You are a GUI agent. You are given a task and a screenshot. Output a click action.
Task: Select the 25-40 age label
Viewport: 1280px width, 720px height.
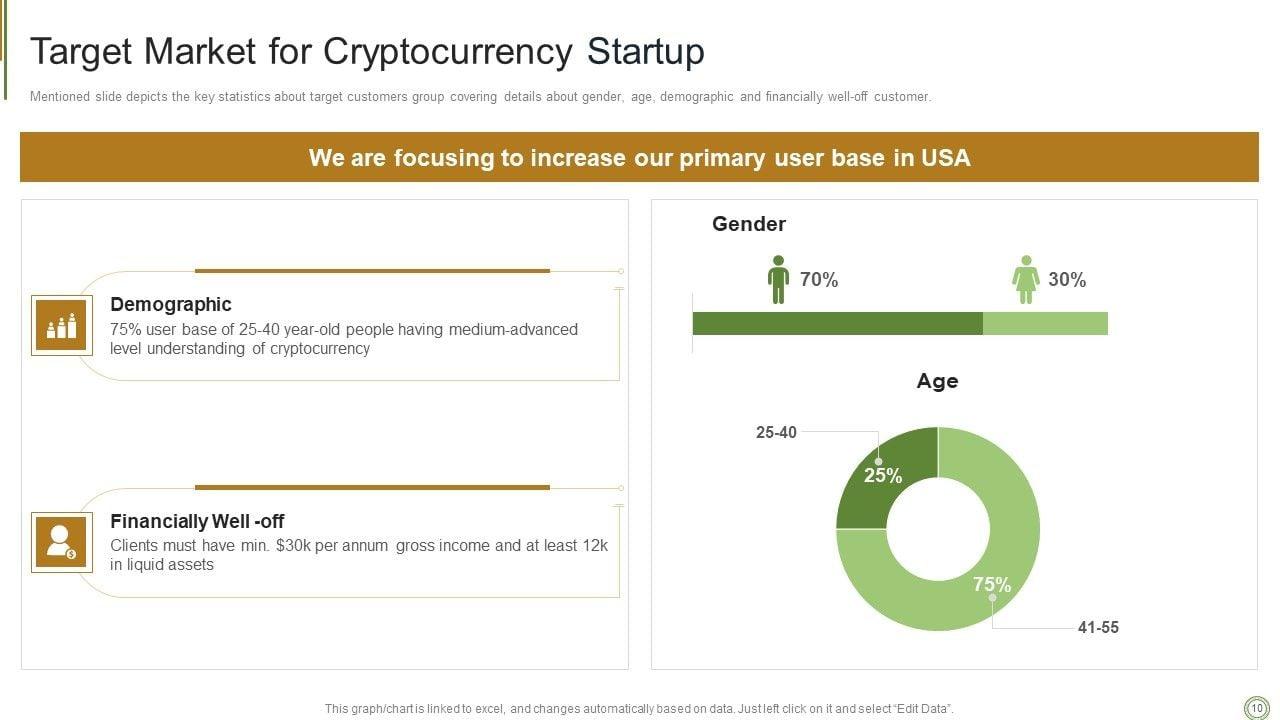point(776,433)
